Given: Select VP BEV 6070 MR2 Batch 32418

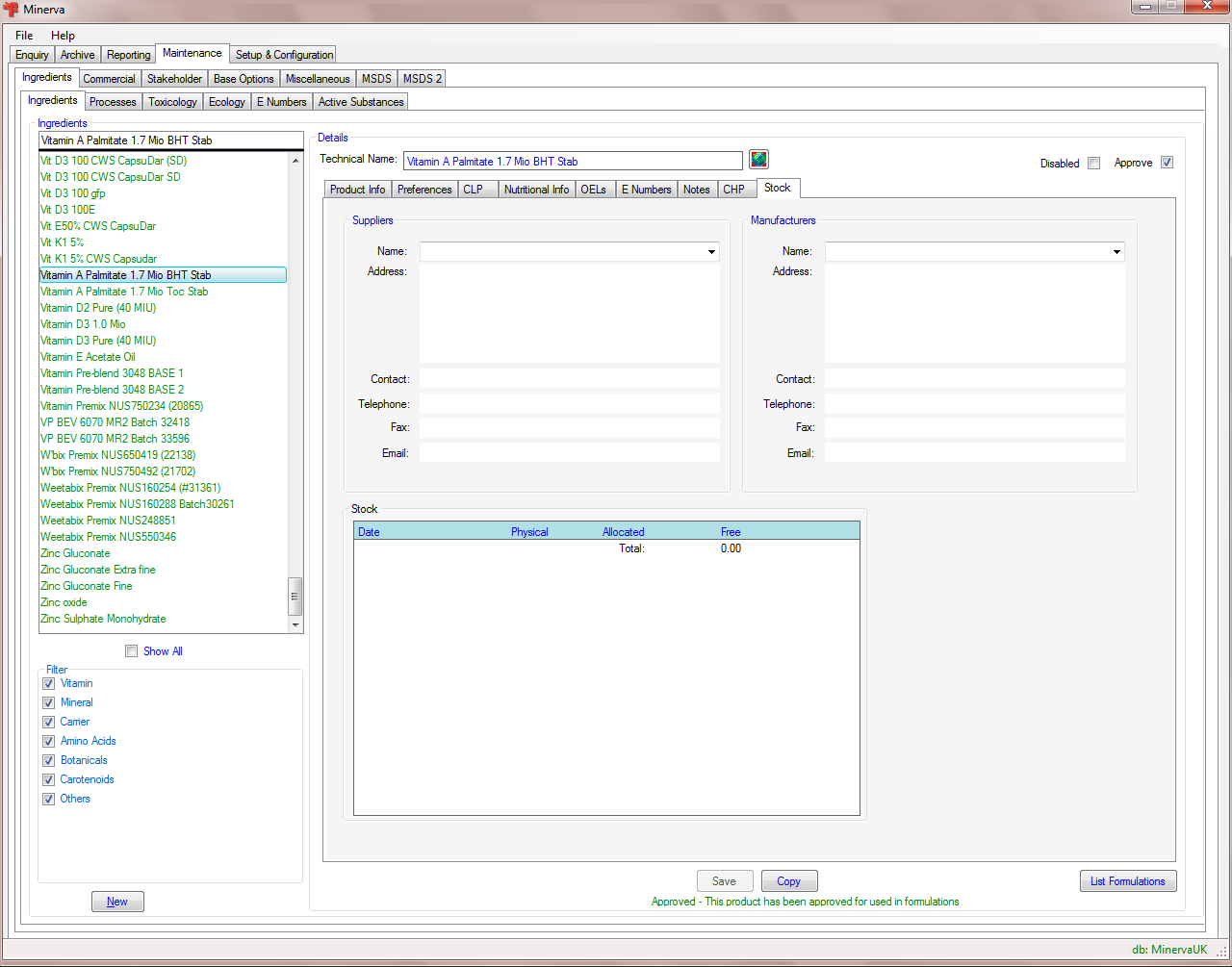Looking at the screenshot, I should coord(115,422).
